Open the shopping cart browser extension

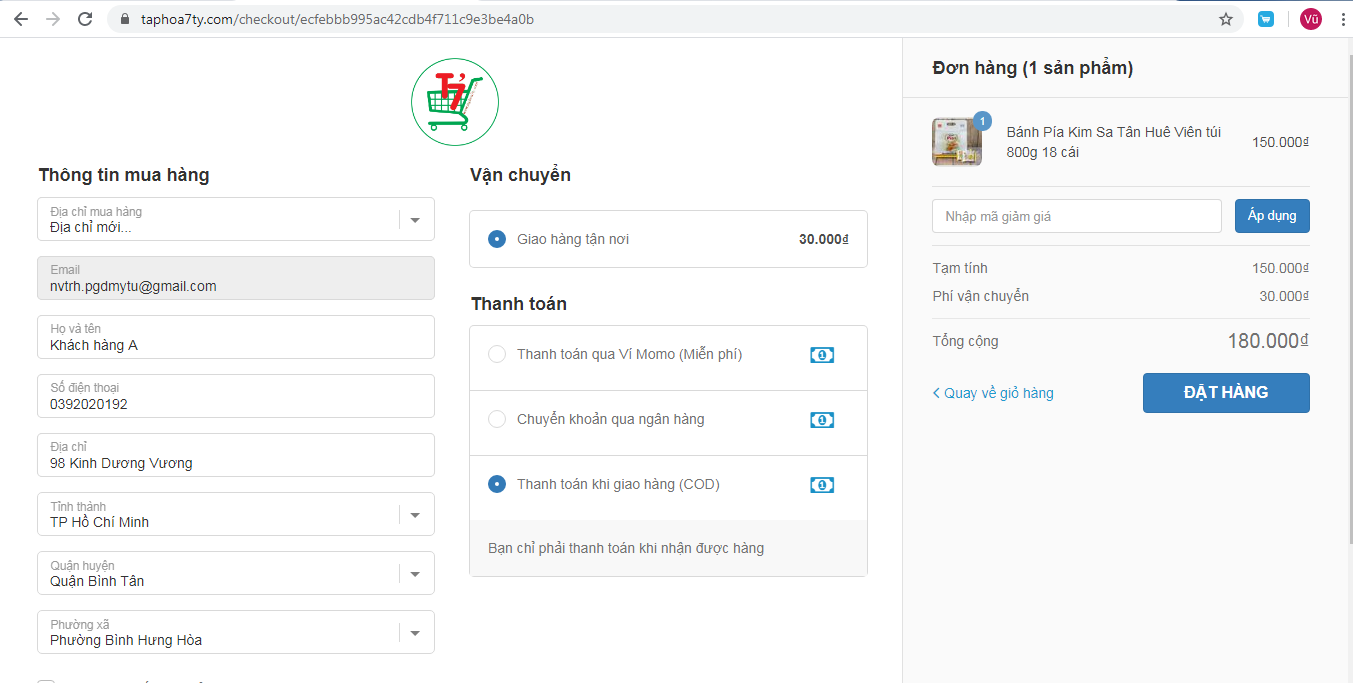[1266, 19]
